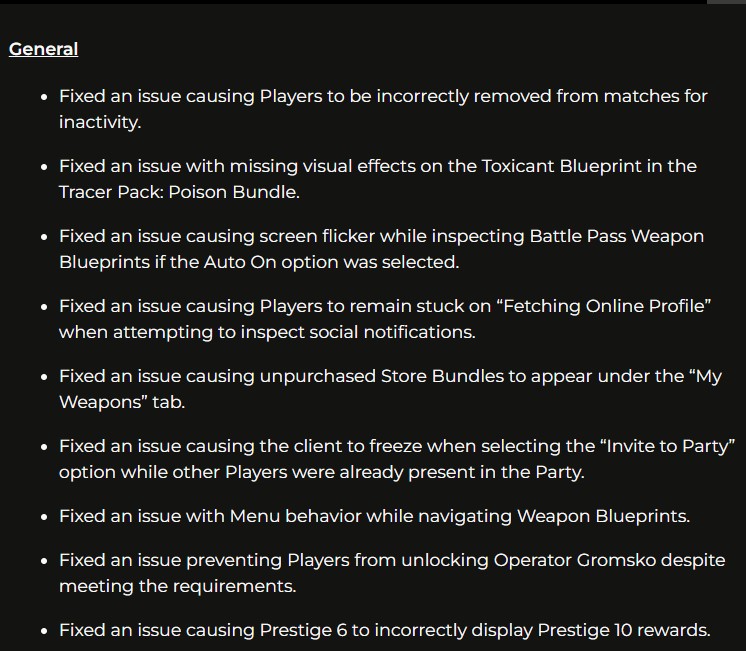Click the bullet about removal for inactivity
This screenshot has height=651, width=746.
[x=383, y=96]
